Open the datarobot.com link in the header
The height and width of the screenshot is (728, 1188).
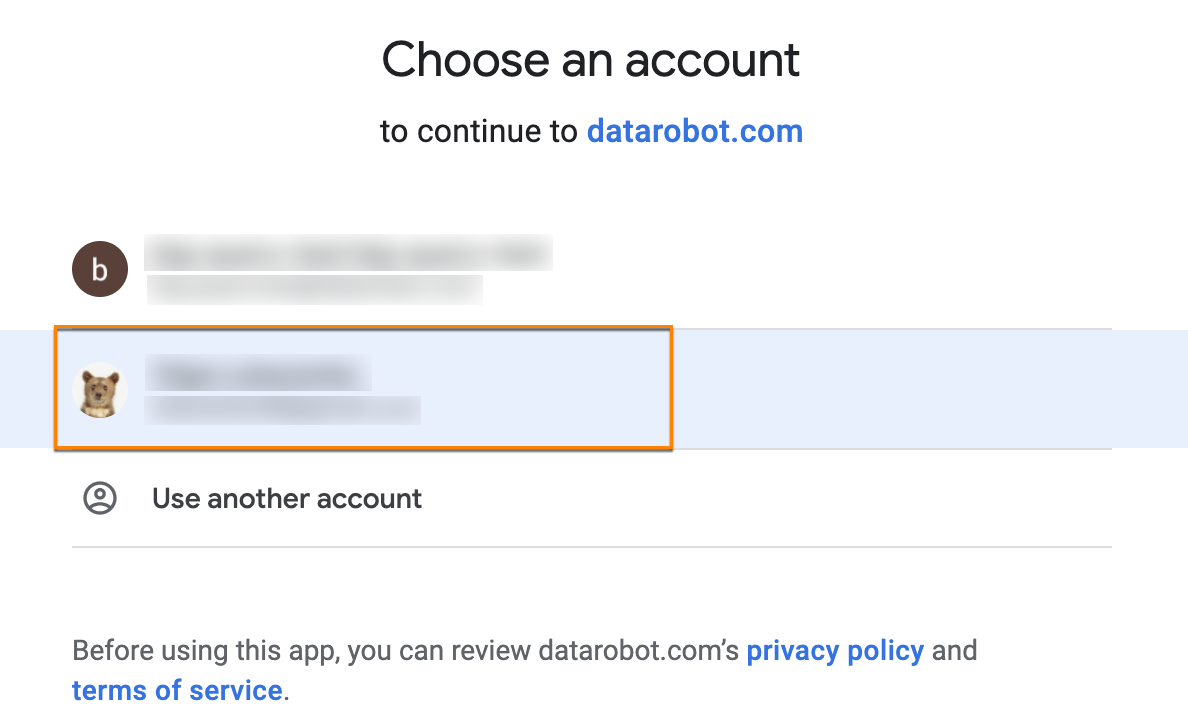694,131
